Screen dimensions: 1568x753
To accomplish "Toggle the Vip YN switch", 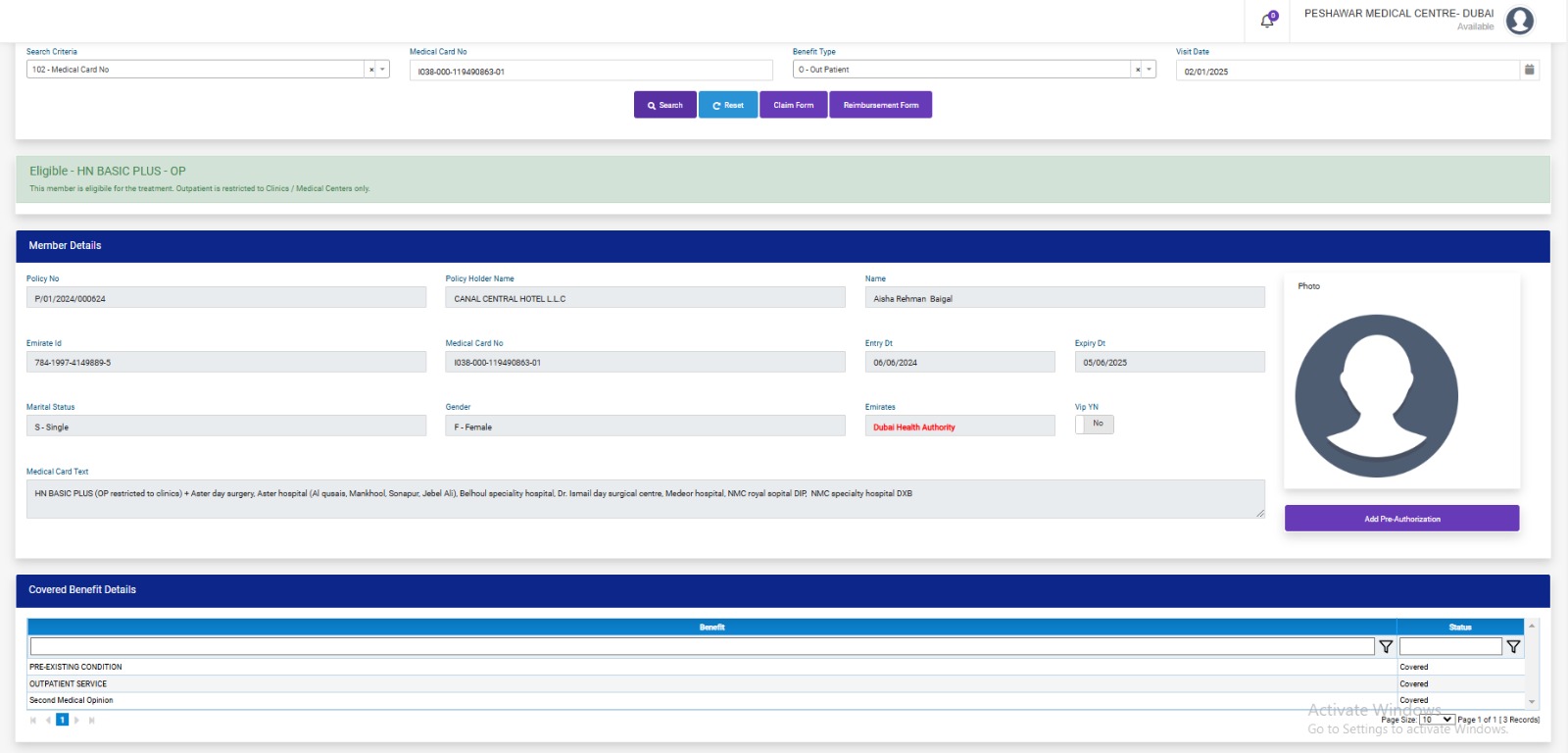I will 1095,425.
